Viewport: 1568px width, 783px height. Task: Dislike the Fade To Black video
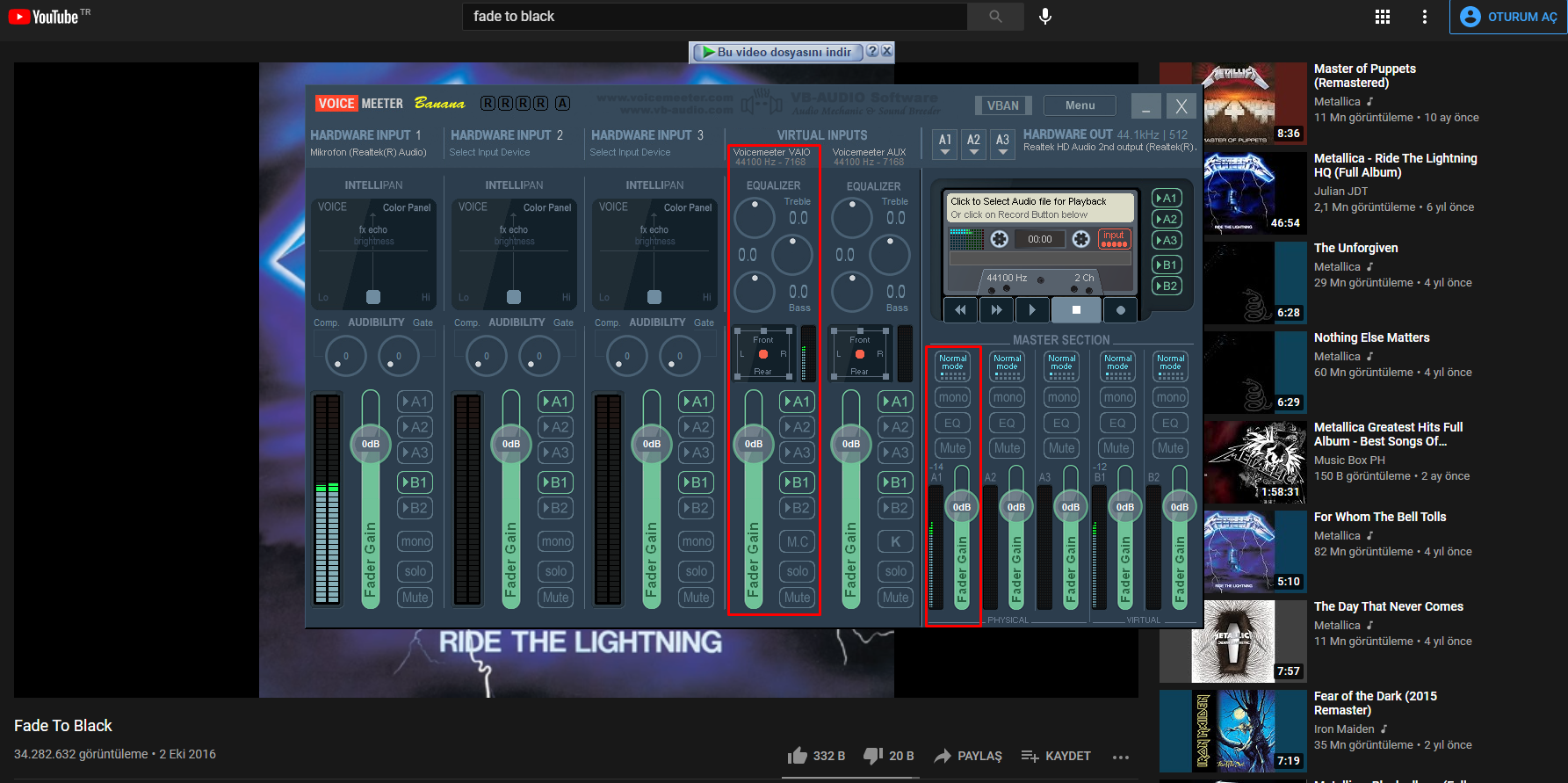tap(889, 756)
